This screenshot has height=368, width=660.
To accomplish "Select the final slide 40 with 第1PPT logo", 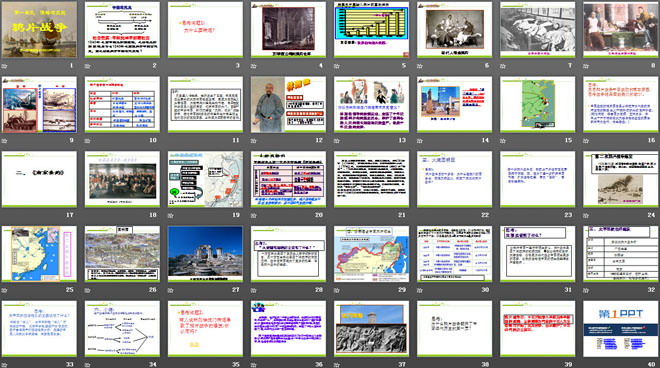I will tap(621, 328).
